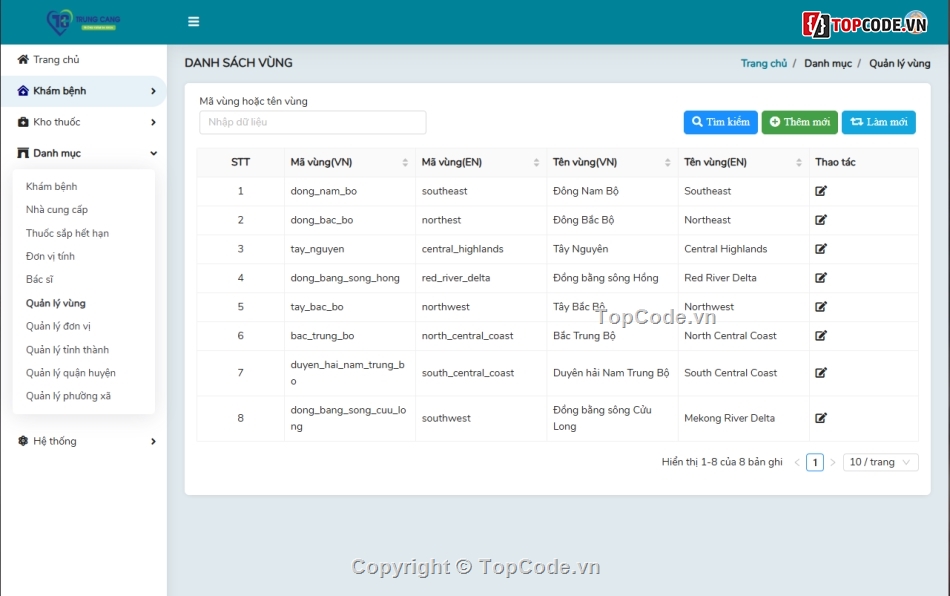
Task: Open Quản lý tỉnh thành menu item
Action: (67, 349)
